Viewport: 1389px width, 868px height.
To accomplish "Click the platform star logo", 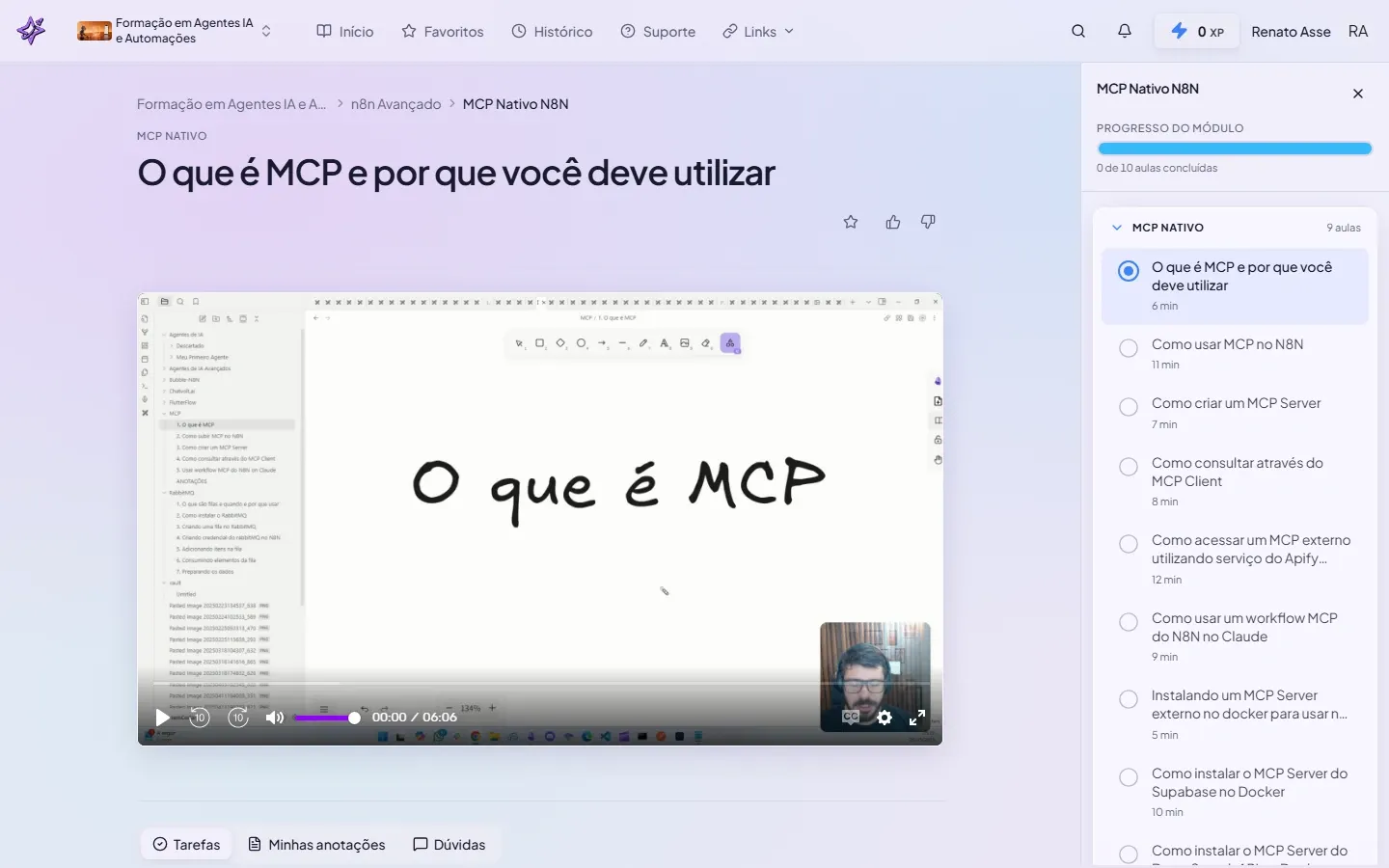I will [31, 31].
